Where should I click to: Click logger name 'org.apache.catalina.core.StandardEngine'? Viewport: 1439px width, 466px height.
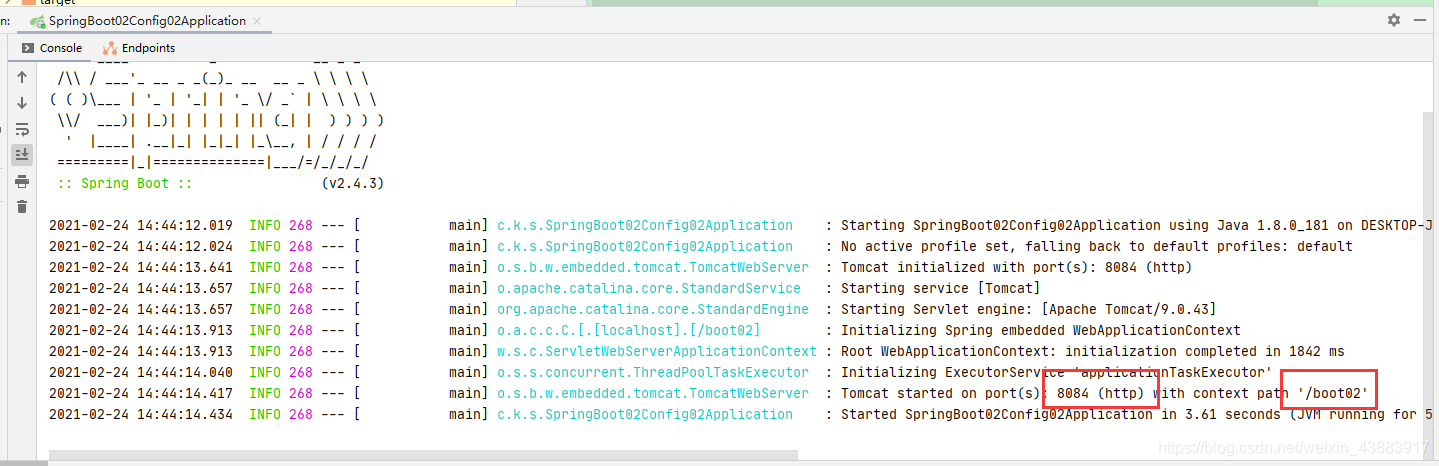(x=653, y=310)
